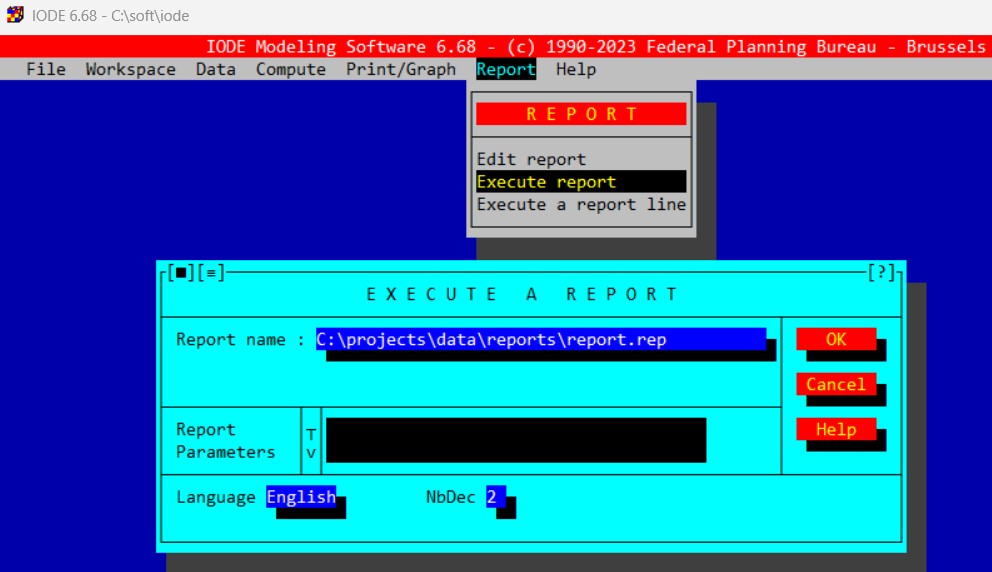Open the Language English selector
This screenshot has width=992, height=572.
point(301,497)
